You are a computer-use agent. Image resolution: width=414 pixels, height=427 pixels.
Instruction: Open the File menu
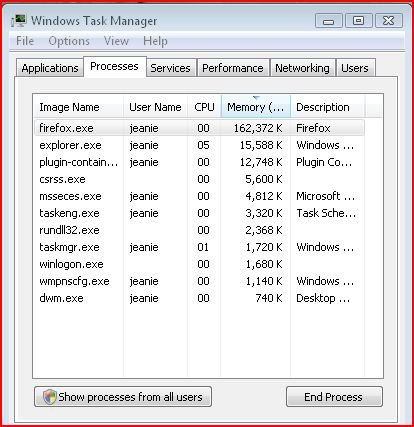click(x=25, y=41)
